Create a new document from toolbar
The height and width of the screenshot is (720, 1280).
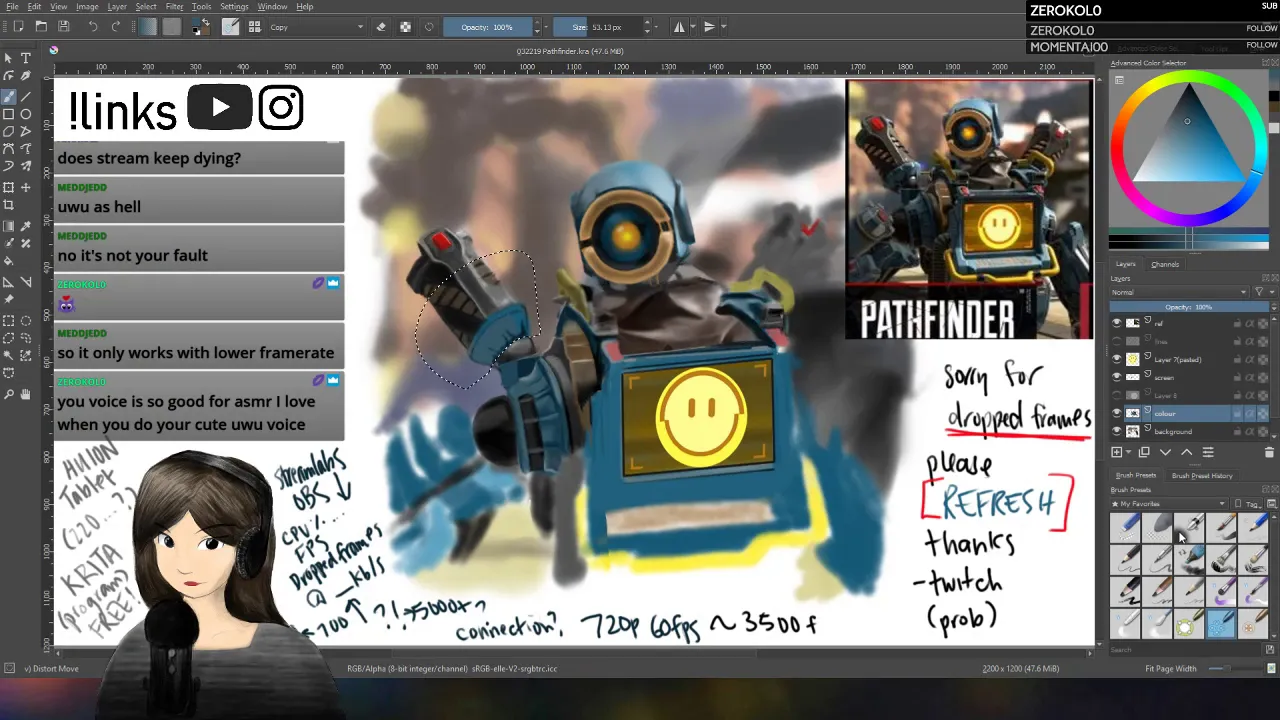click(18, 27)
